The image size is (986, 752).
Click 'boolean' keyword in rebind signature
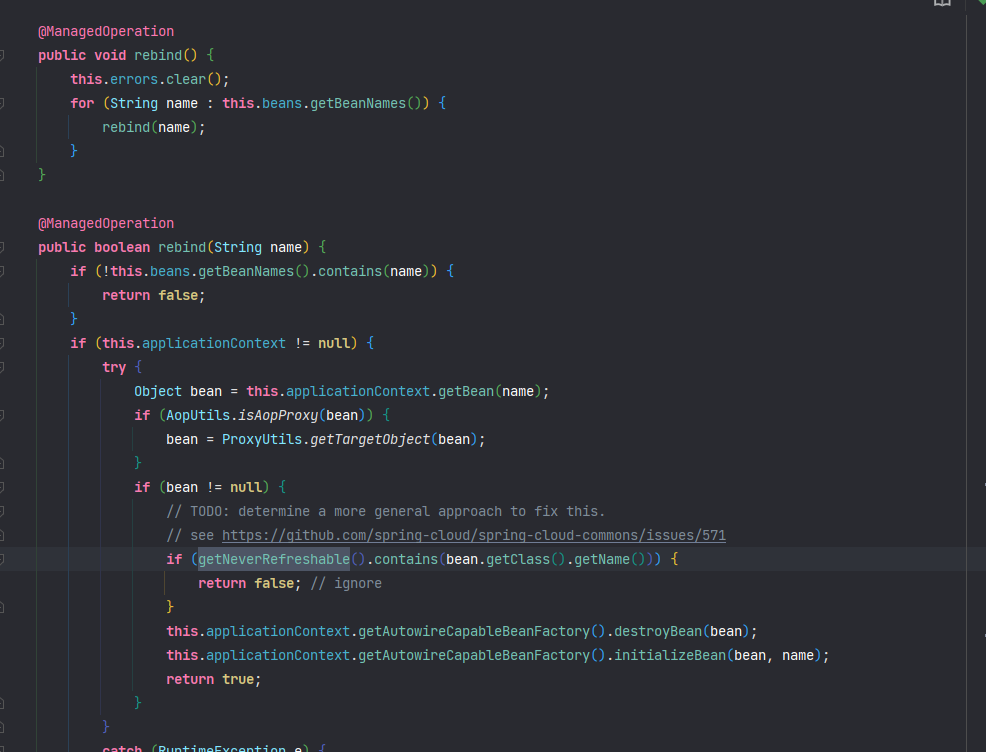click(122, 247)
